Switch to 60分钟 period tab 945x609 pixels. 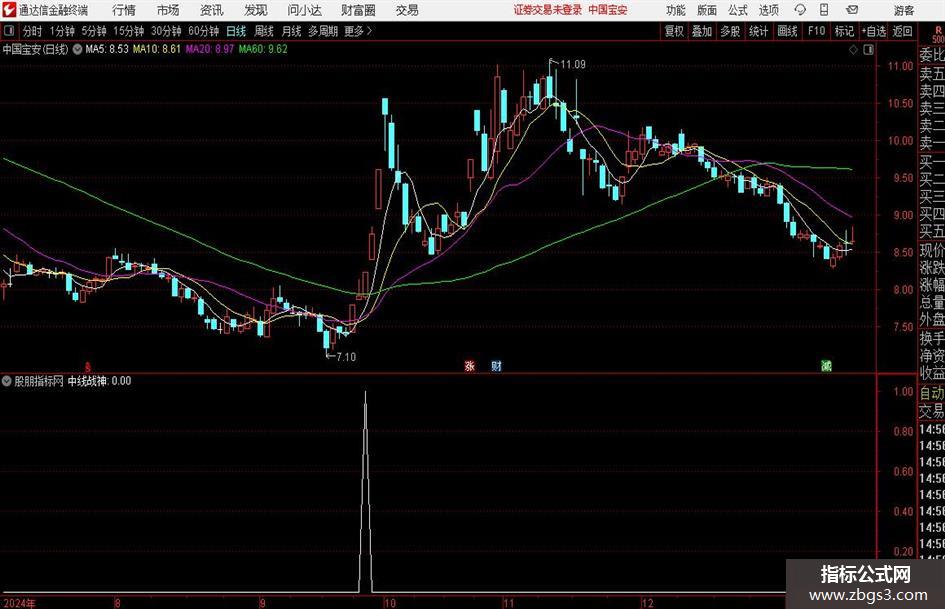[x=203, y=31]
